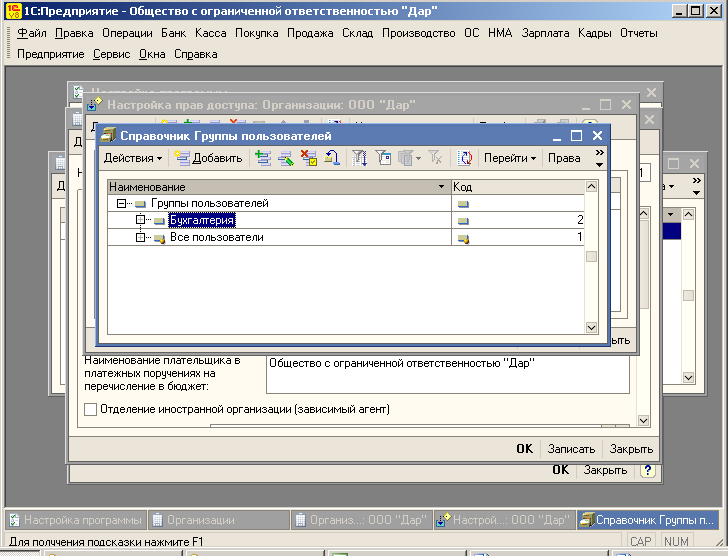Open the Банк menu
This screenshot has height=556, width=728.
pyautogui.click(x=174, y=33)
